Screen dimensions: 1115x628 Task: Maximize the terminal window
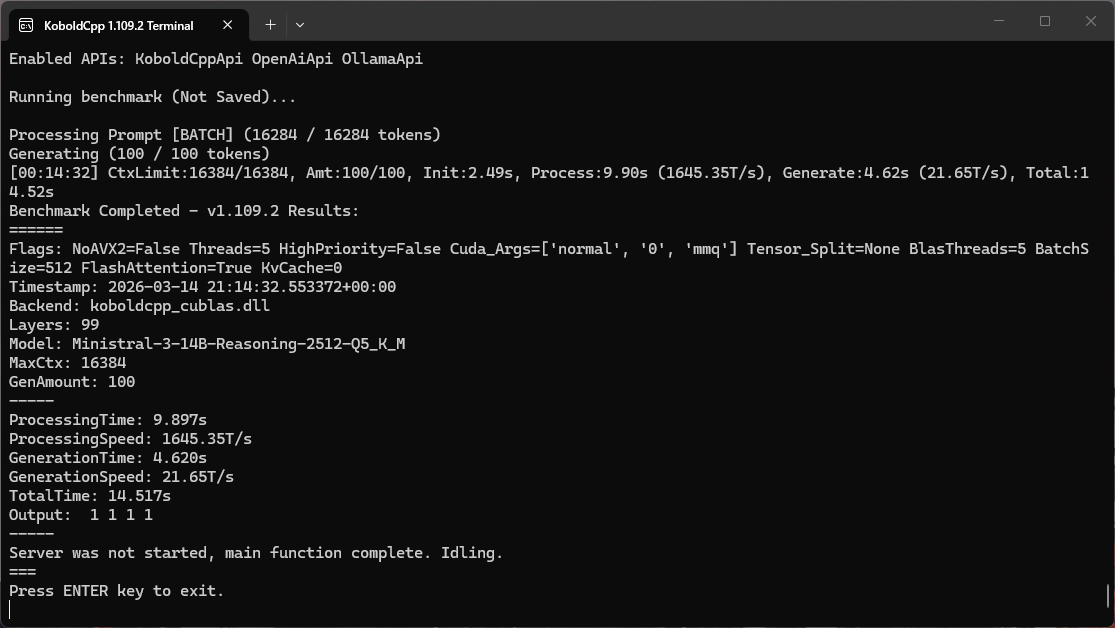coord(1045,21)
